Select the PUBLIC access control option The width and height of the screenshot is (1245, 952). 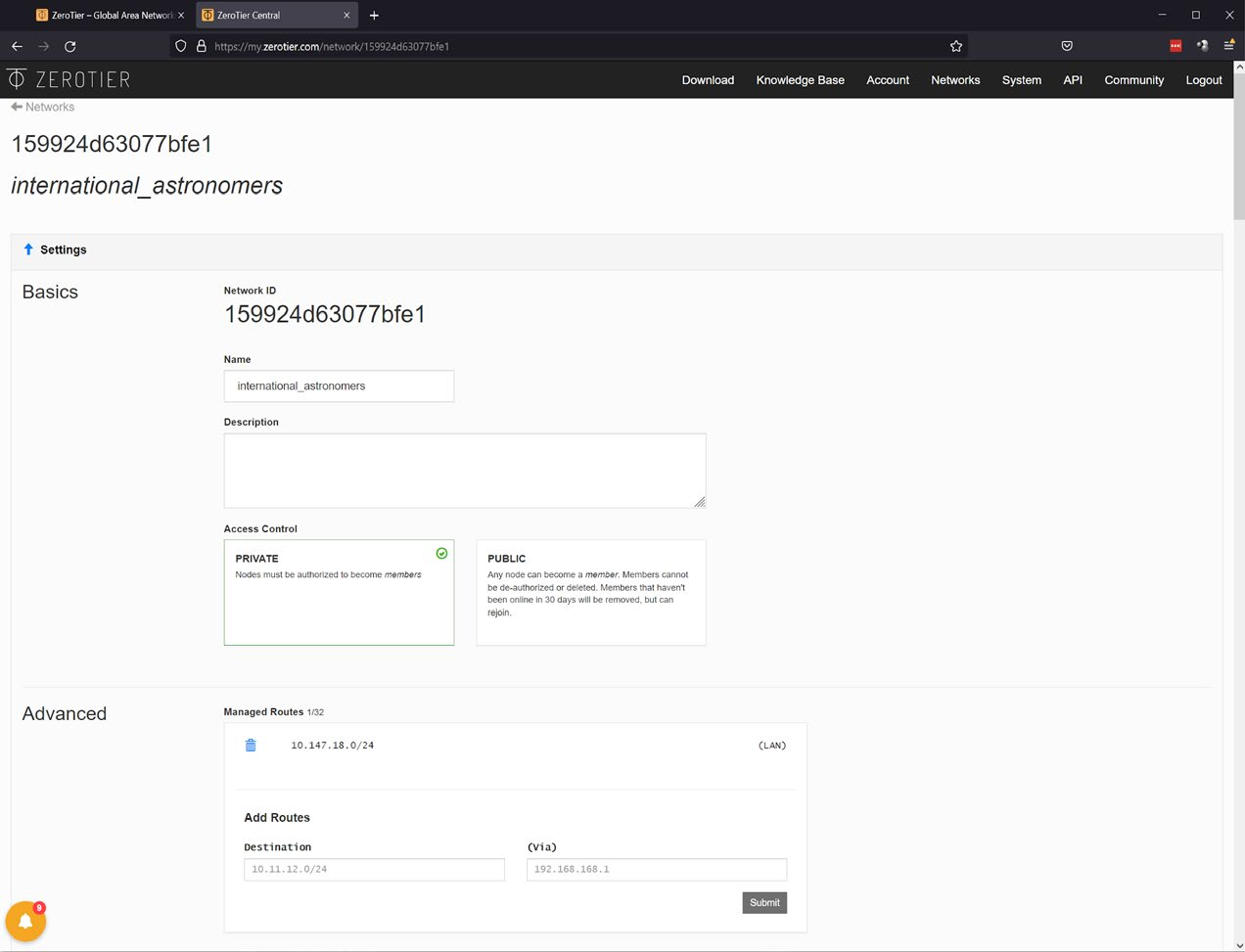coord(591,592)
